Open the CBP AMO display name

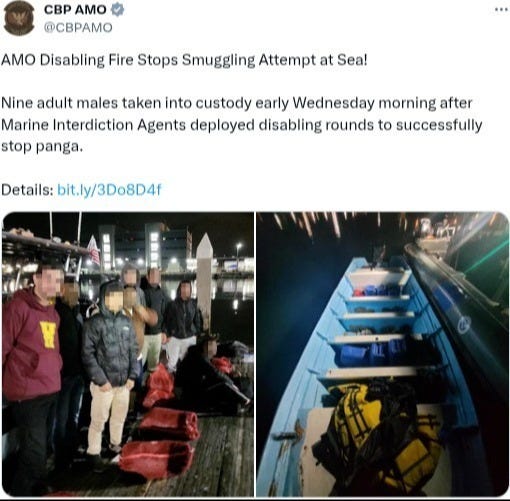(75, 10)
